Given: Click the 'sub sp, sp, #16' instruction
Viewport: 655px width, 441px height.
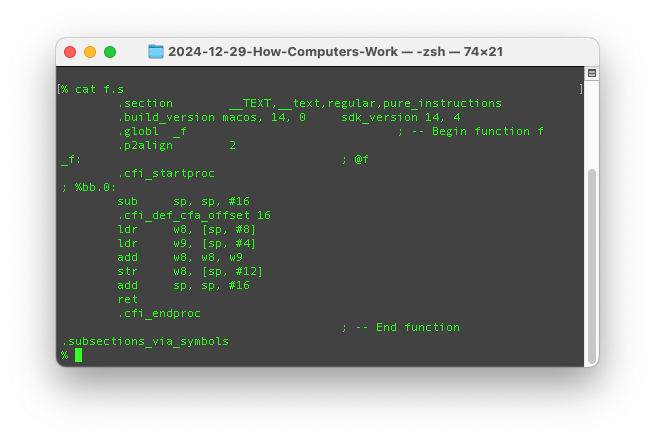Looking at the screenshot, I should [183, 201].
